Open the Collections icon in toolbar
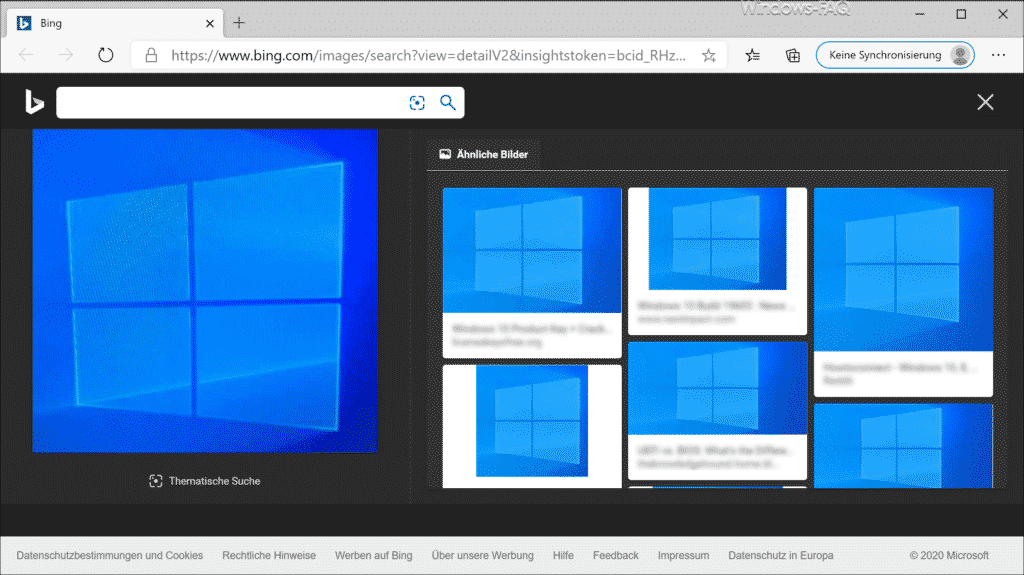Image resolution: width=1024 pixels, height=575 pixels. pos(792,56)
